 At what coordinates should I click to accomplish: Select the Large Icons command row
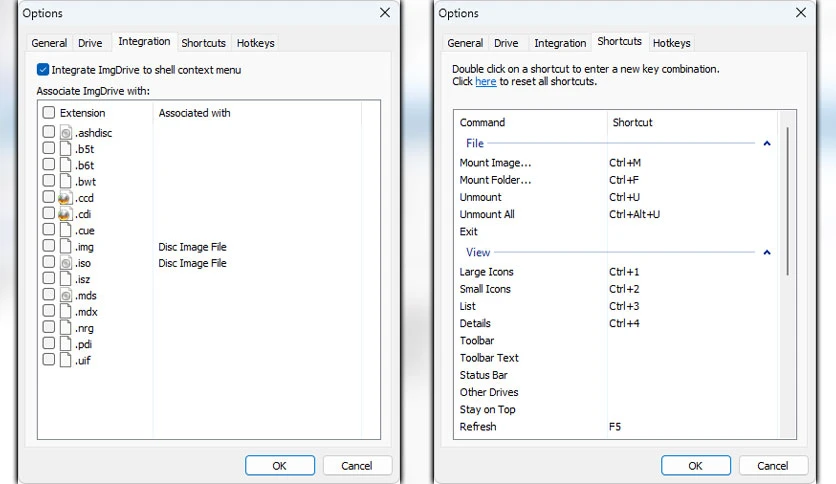tap(616, 271)
